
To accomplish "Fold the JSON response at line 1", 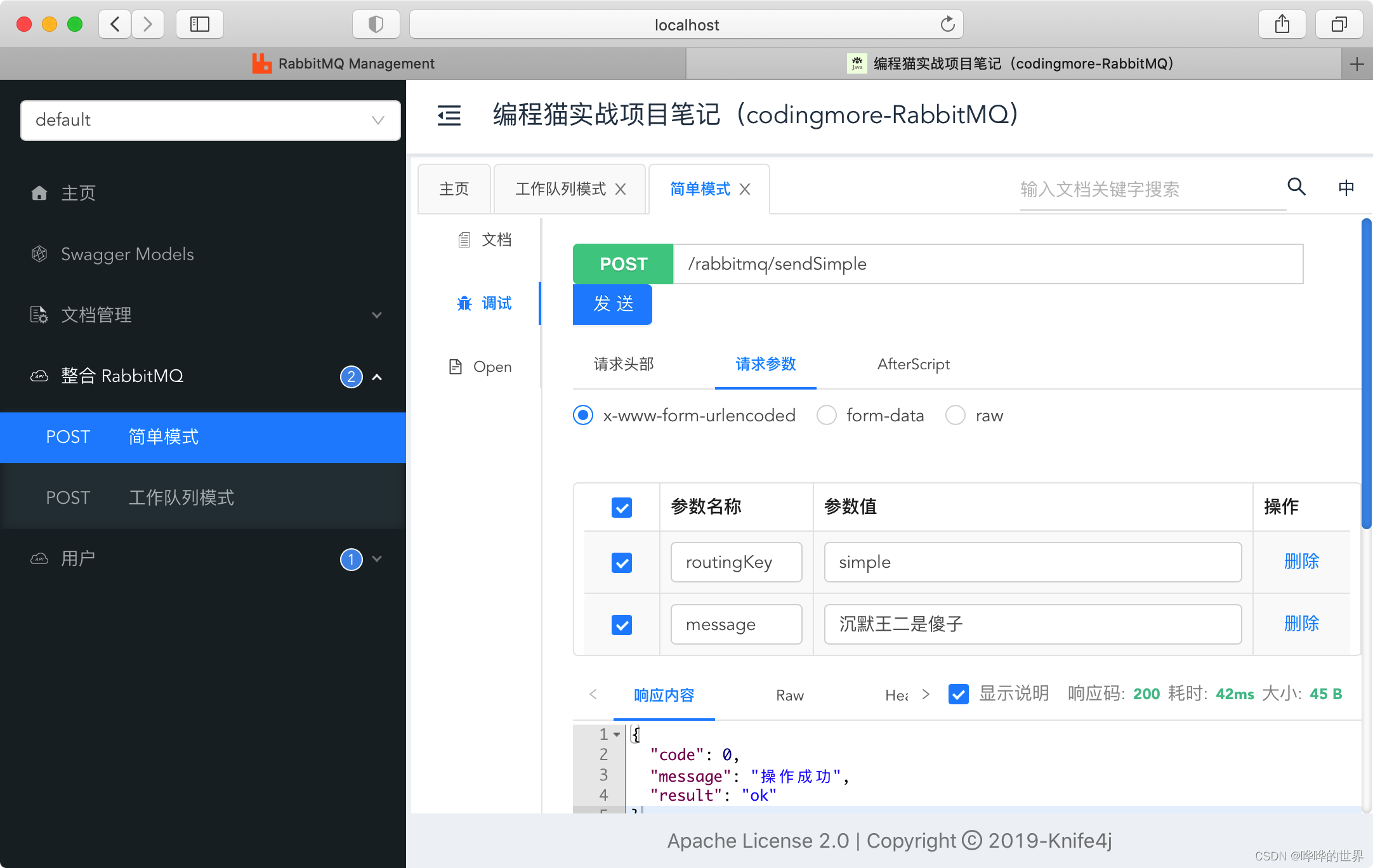I will coord(617,734).
